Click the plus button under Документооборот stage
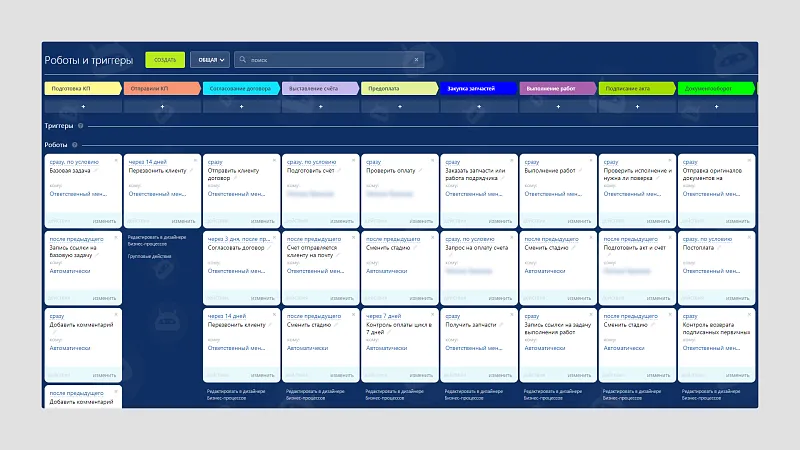800x450 pixels. coord(716,107)
